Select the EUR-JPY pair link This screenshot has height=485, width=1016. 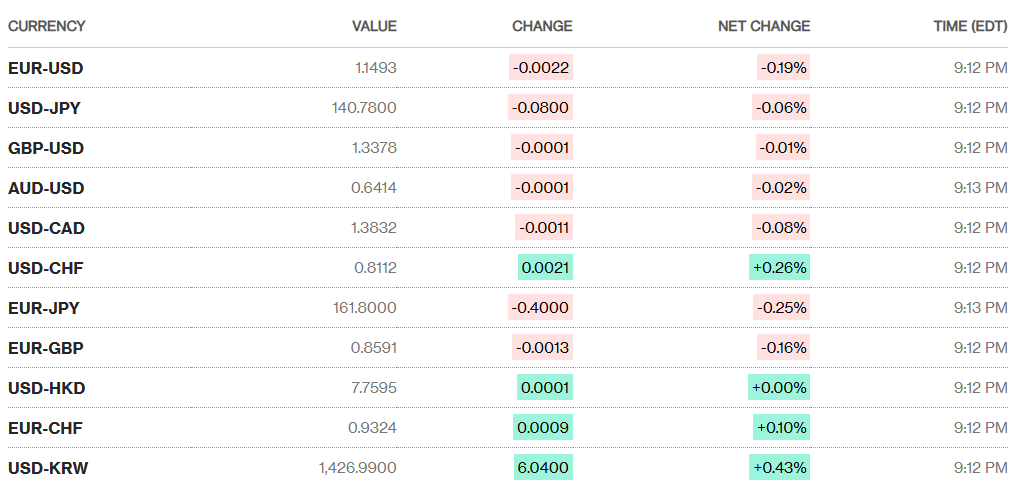click(44, 308)
